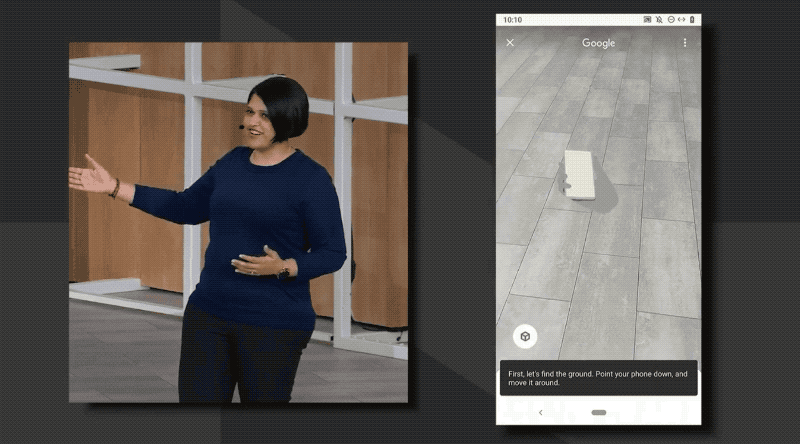Tap the home pill navigation button
The image size is (800, 444).
tap(599, 412)
